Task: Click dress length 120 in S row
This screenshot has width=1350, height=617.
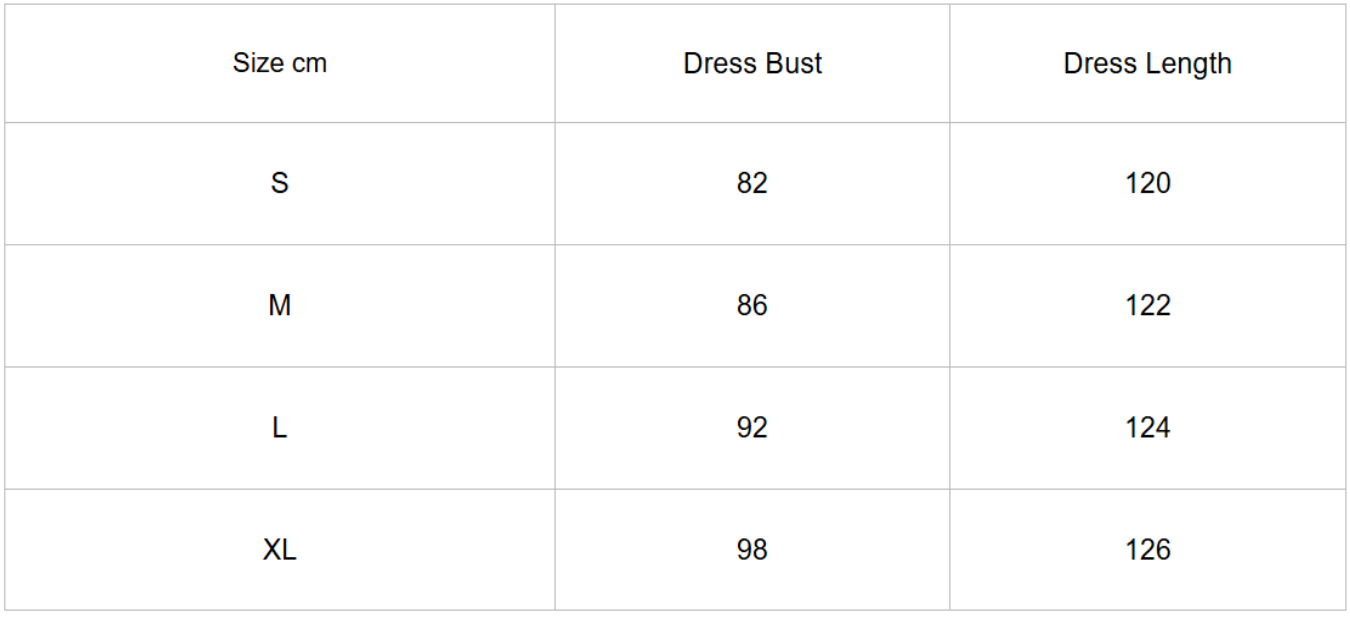Action: [x=1147, y=183]
